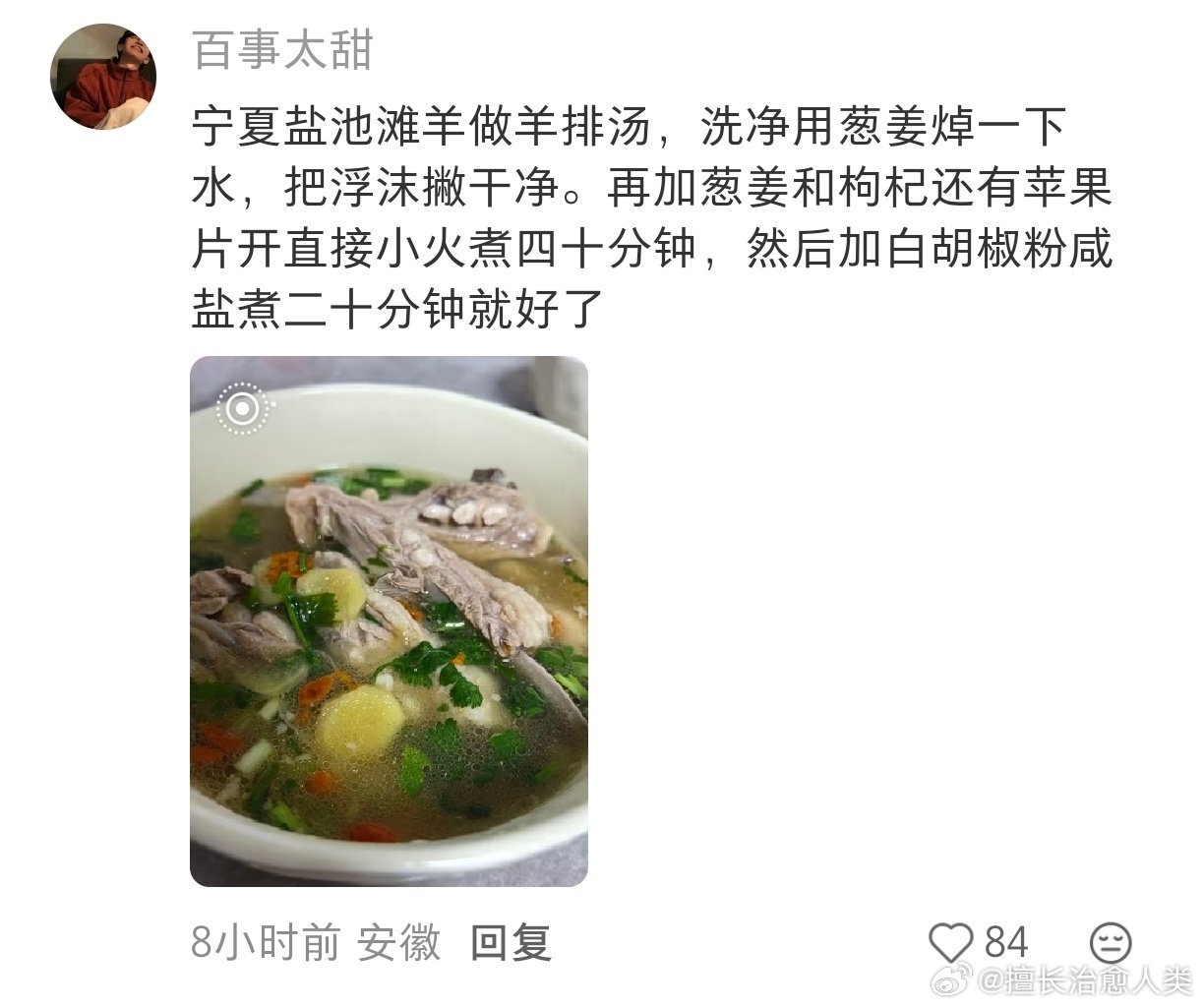Click the words 白胡椒粉 in the comment

pyautogui.click(x=974, y=249)
